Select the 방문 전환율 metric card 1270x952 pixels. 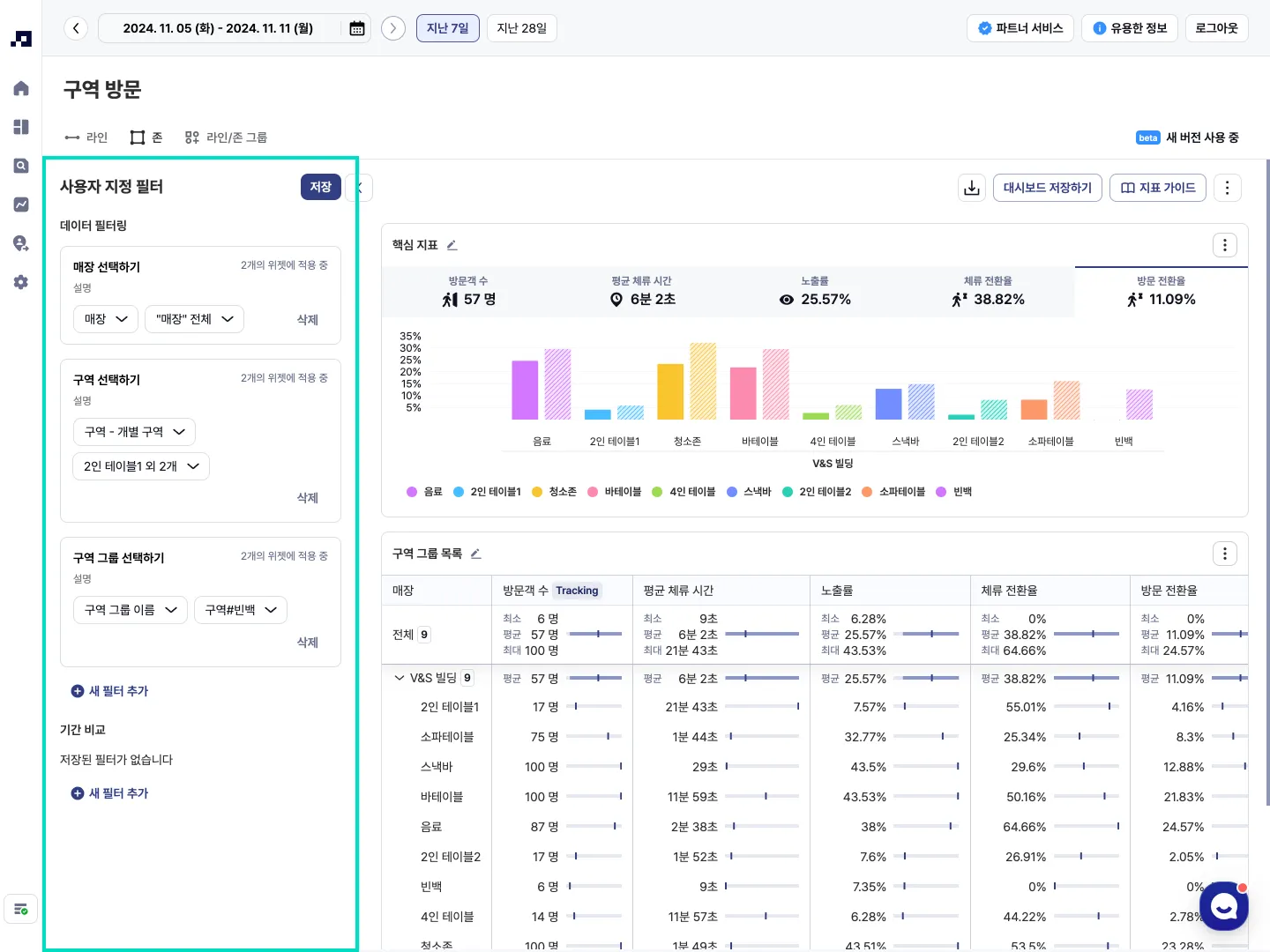tap(1161, 292)
